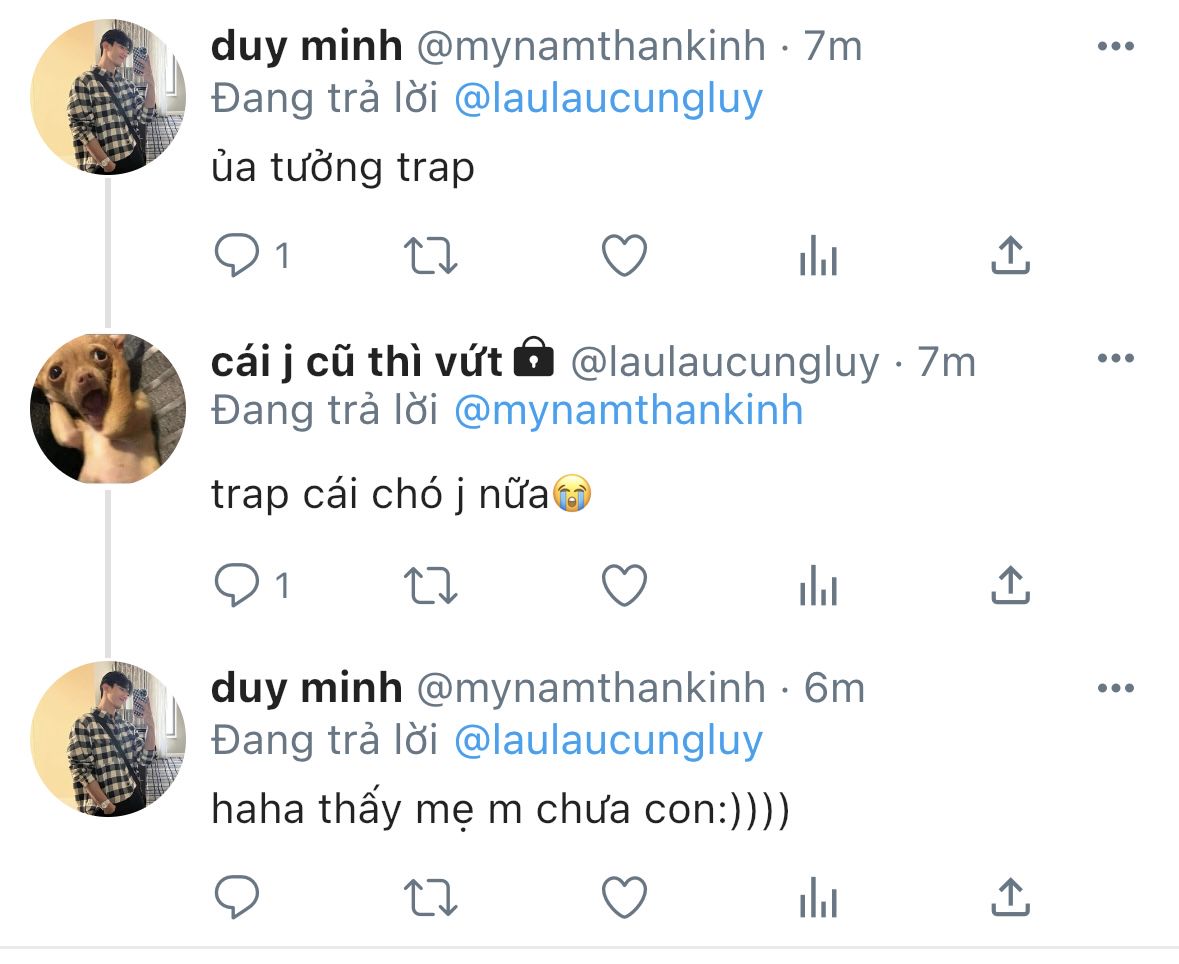Open more options on the 6m duy minh tweet
Image resolution: width=1179 pixels, height=964 pixels.
[1116, 688]
